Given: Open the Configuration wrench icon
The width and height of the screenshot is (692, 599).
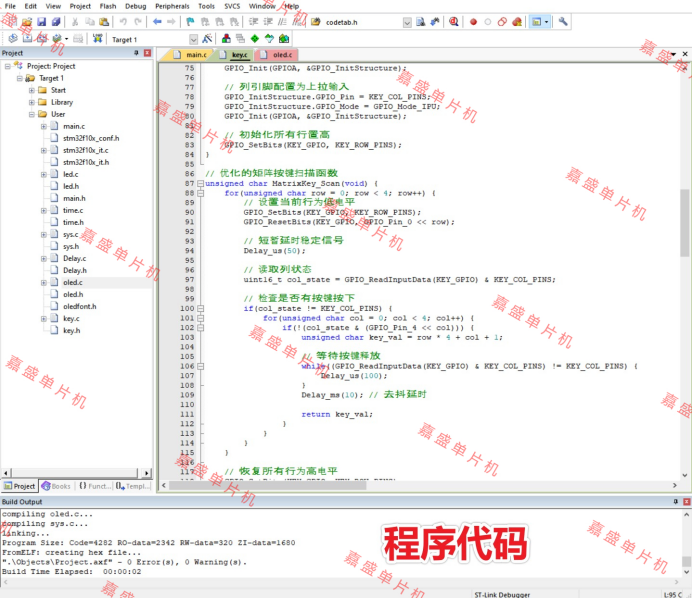Looking at the screenshot, I should click(564, 21).
